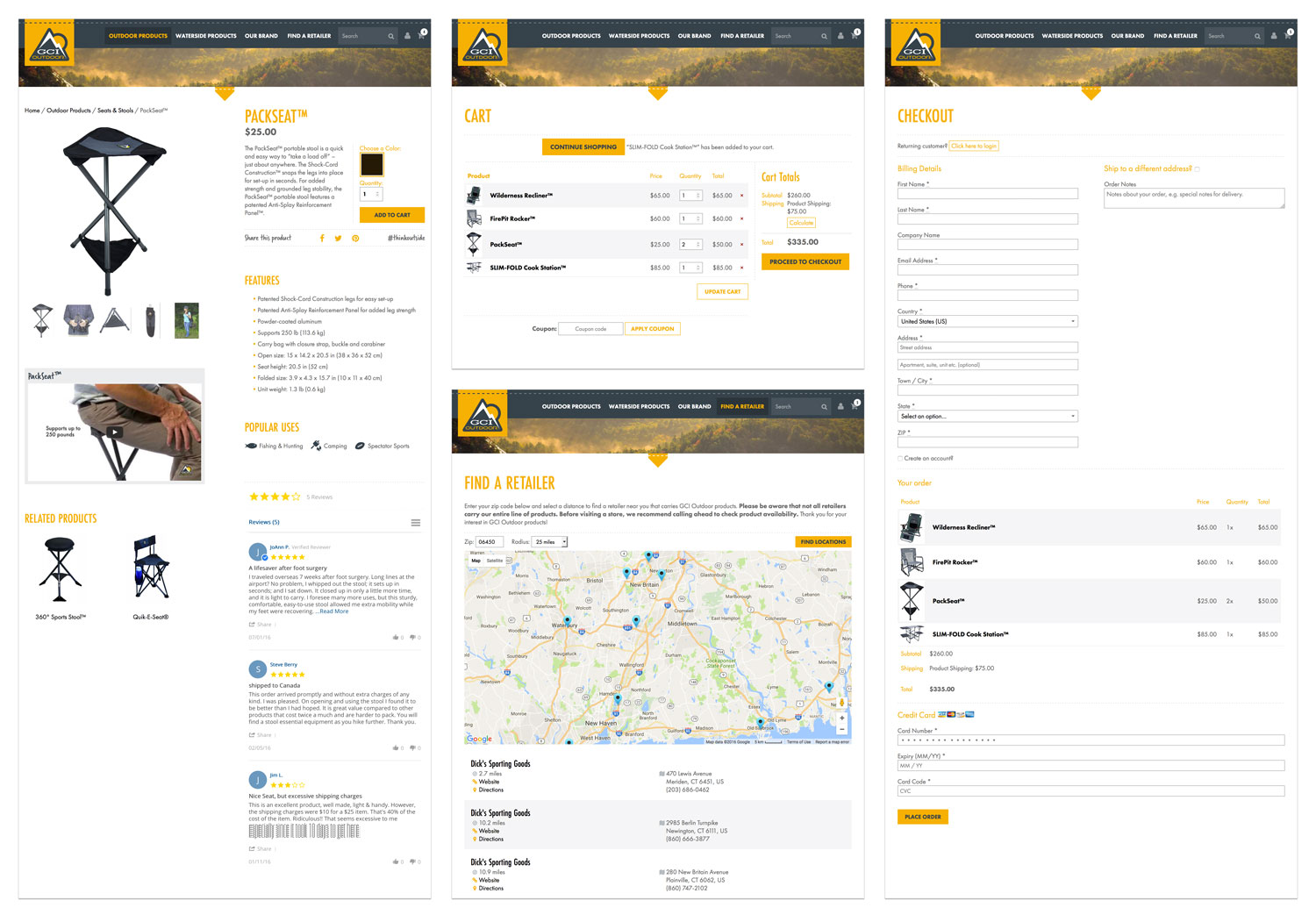Click the user account icon on the checkout page header
1316x922 pixels.
click(x=1274, y=36)
